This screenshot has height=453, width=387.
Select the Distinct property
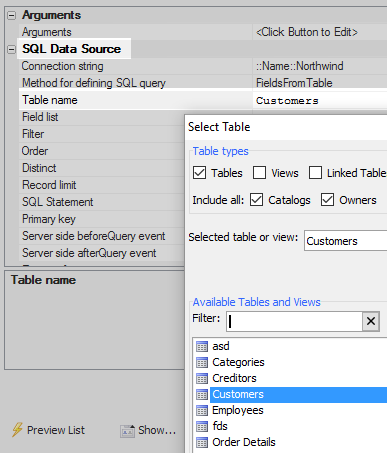(x=39, y=168)
